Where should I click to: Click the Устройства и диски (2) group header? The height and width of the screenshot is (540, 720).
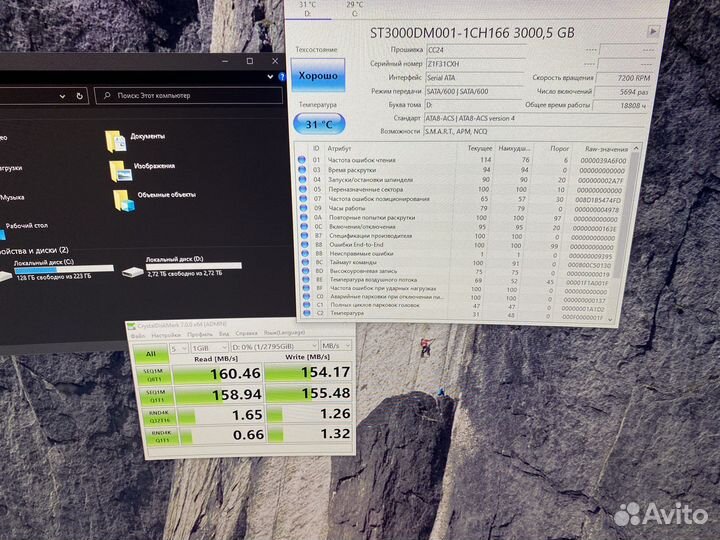click(x=34, y=251)
